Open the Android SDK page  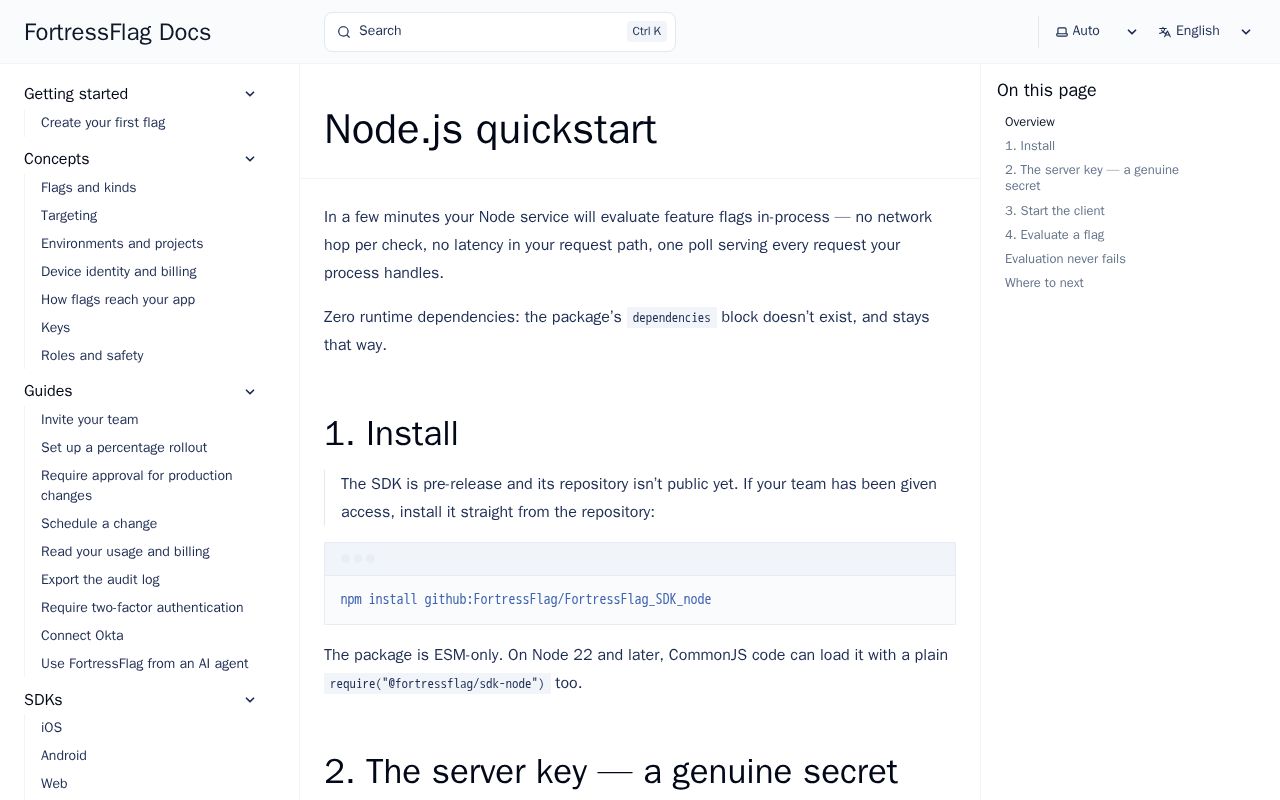[x=64, y=756]
